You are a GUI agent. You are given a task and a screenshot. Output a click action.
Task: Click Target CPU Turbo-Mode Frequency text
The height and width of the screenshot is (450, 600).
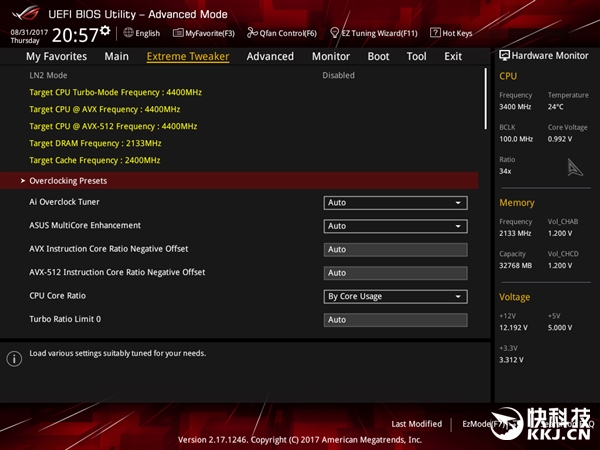(x=116, y=93)
